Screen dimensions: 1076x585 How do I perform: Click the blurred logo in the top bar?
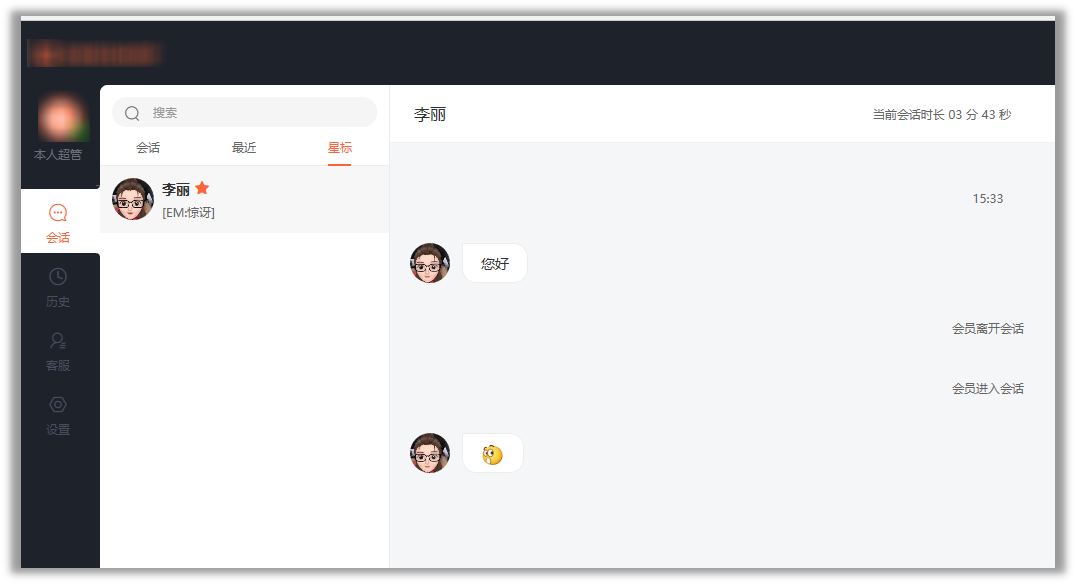(x=94, y=54)
